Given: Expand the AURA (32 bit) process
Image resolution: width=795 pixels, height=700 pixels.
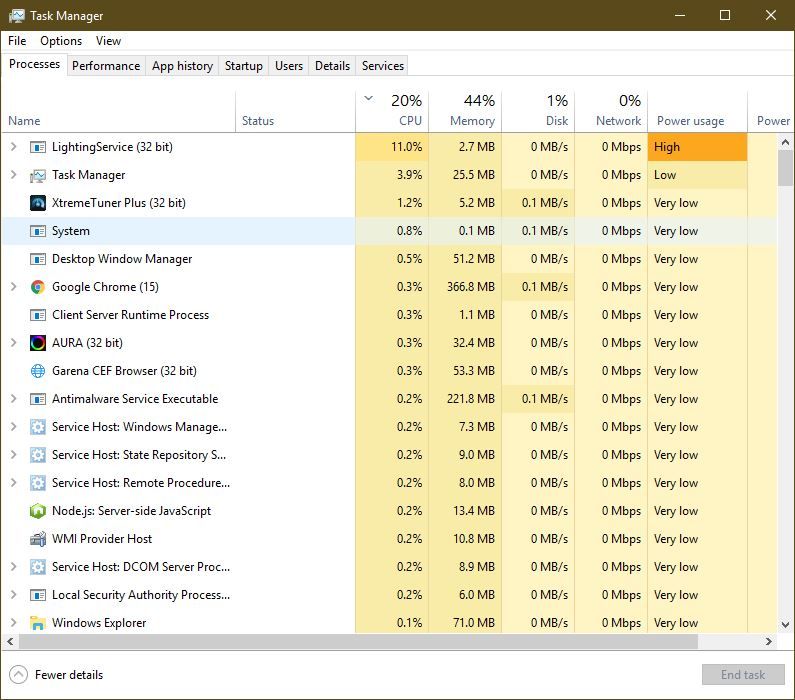Looking at the screenshot, I should click(x=14, y=343).
